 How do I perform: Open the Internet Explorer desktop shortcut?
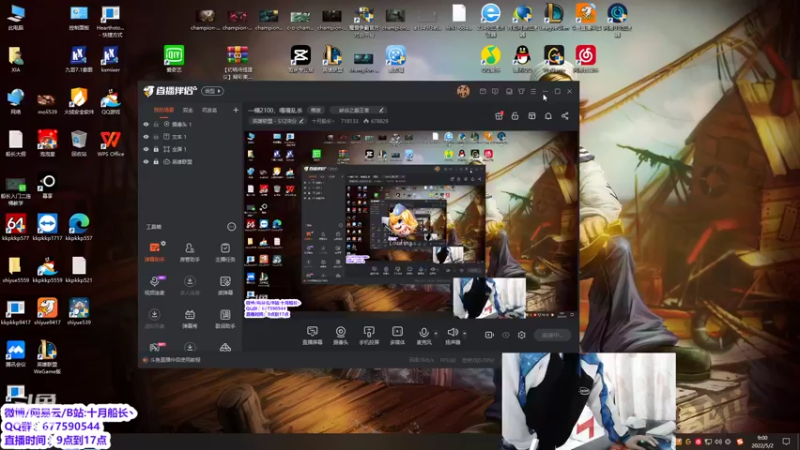click(490, 19)
